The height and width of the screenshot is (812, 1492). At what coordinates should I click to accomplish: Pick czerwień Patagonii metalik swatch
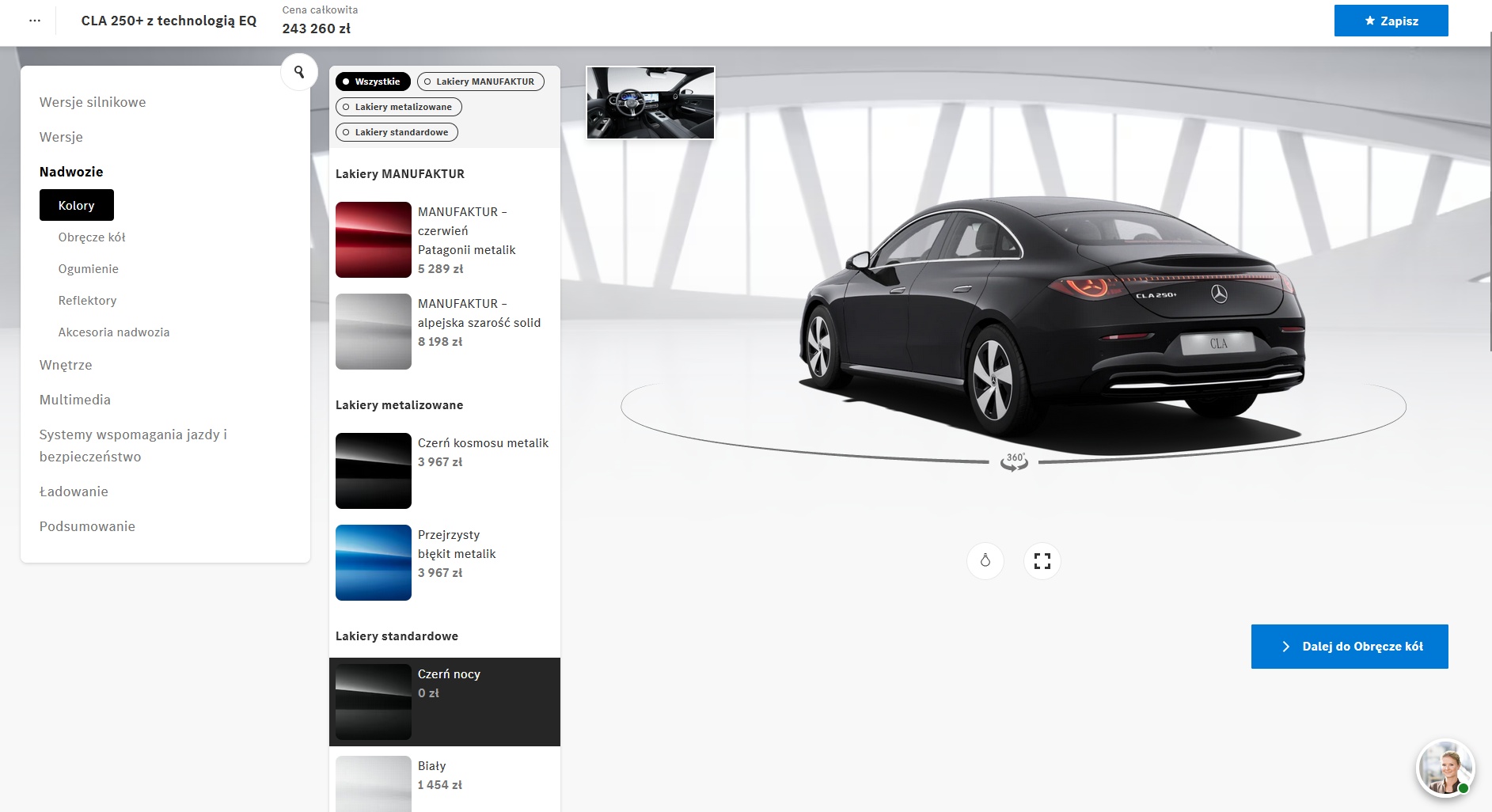coord(374,240)
